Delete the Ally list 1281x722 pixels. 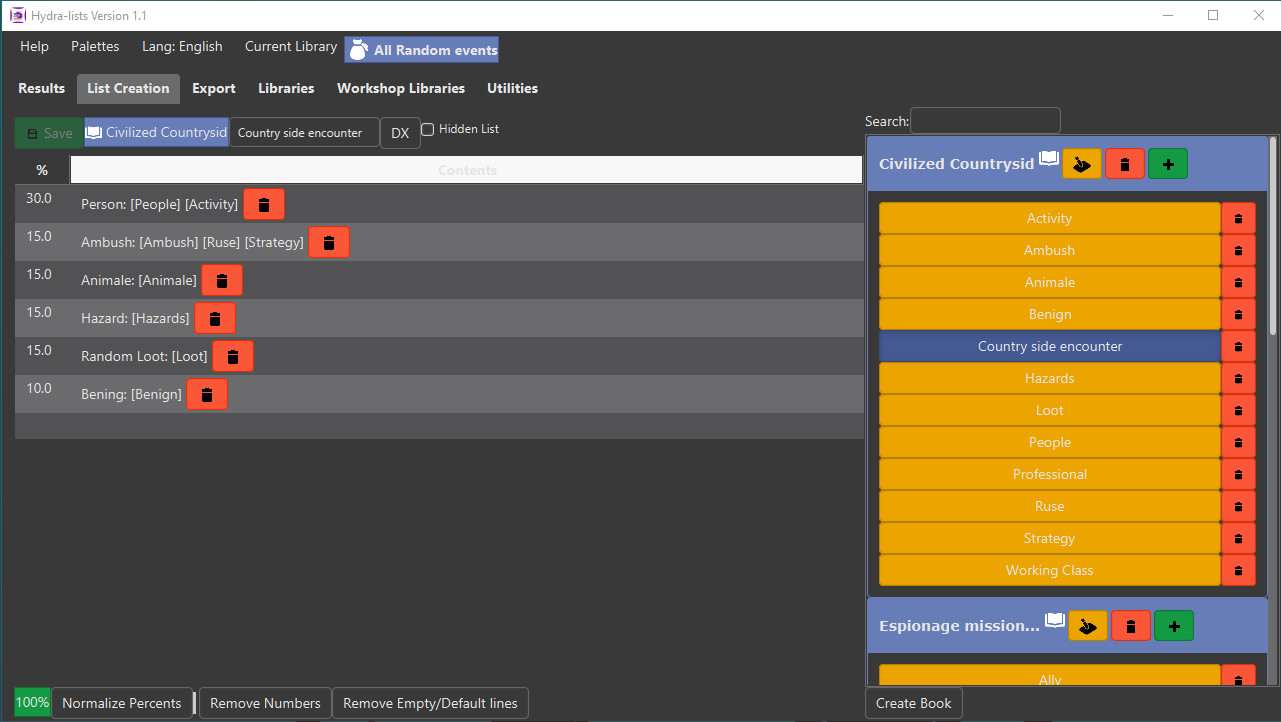coord(1238,676)
